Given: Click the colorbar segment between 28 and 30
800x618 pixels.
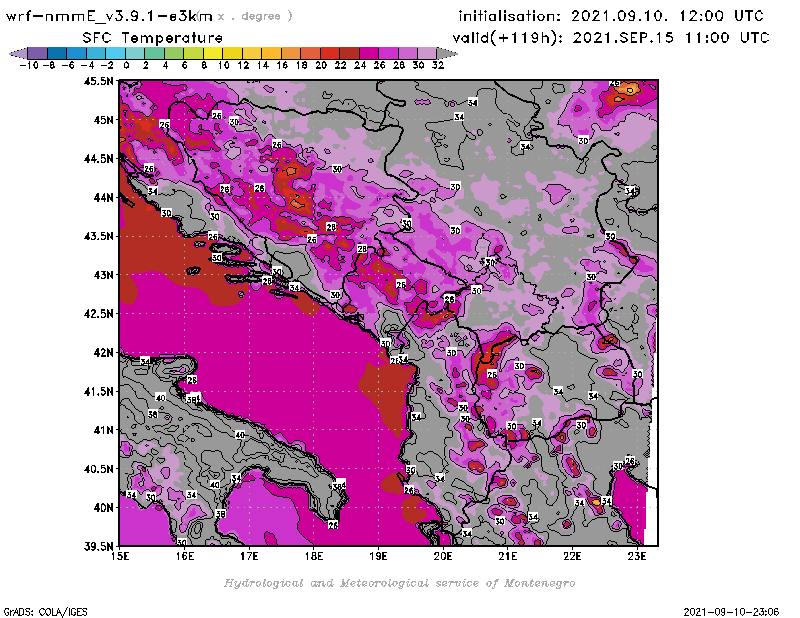Looking at the screenshot, I should (x=408, y=53).
